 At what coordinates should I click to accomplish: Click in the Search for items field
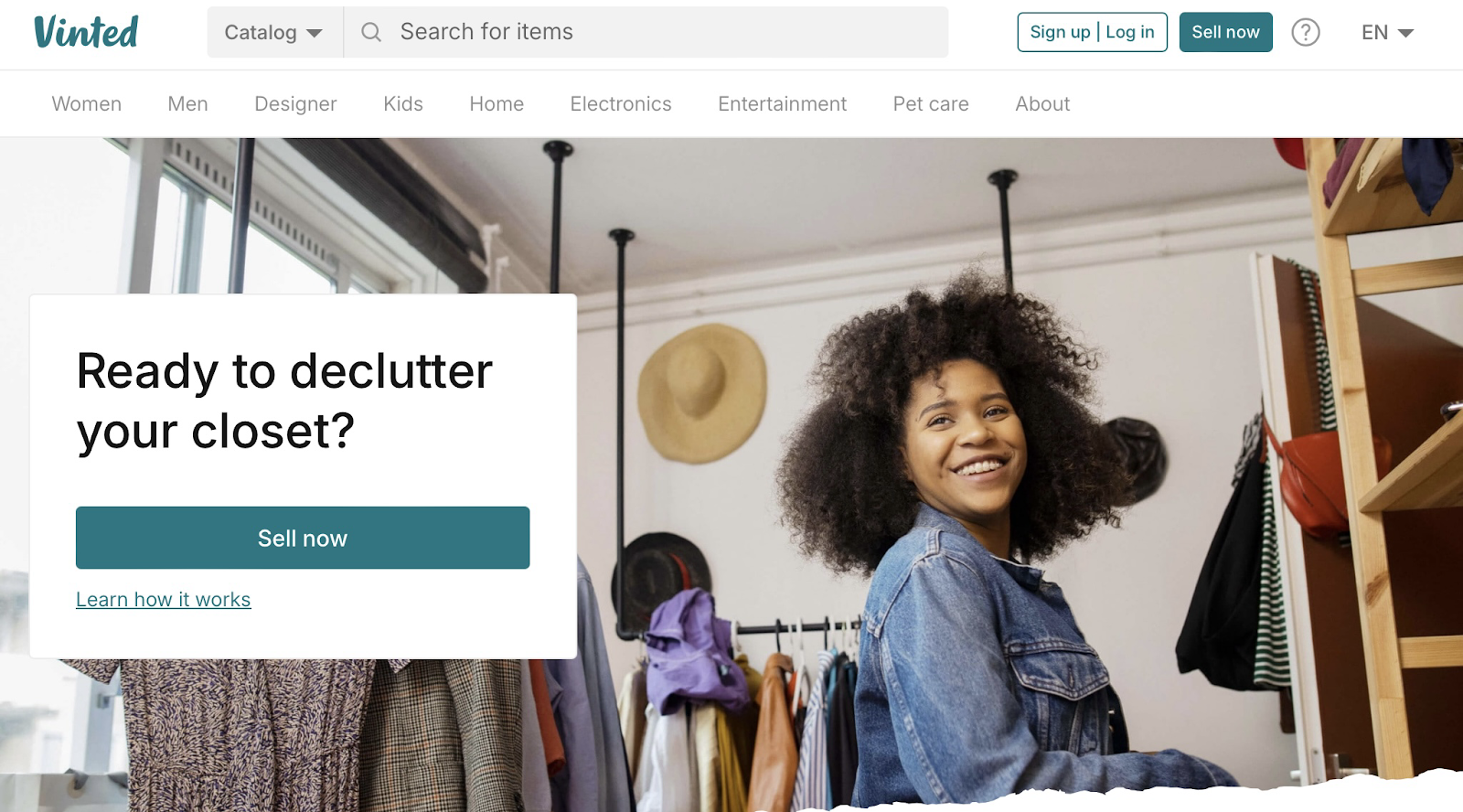coord(646,32)
